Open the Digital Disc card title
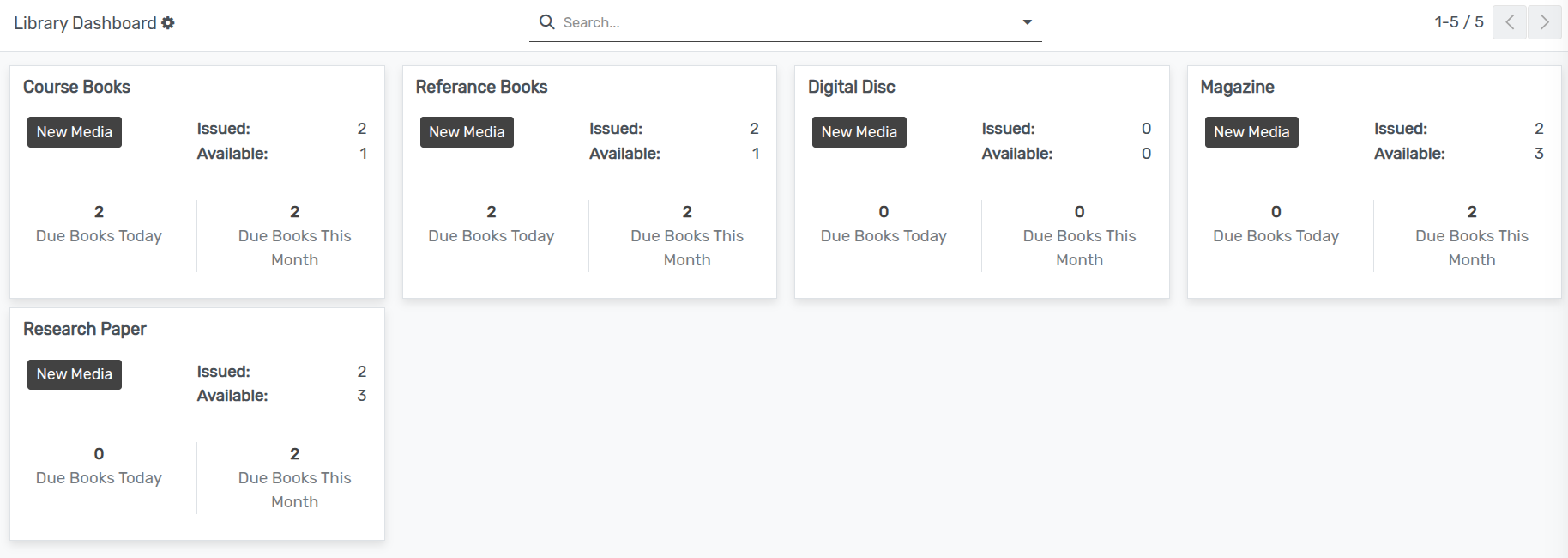1568x558 pixels. (x=851, y=87)
